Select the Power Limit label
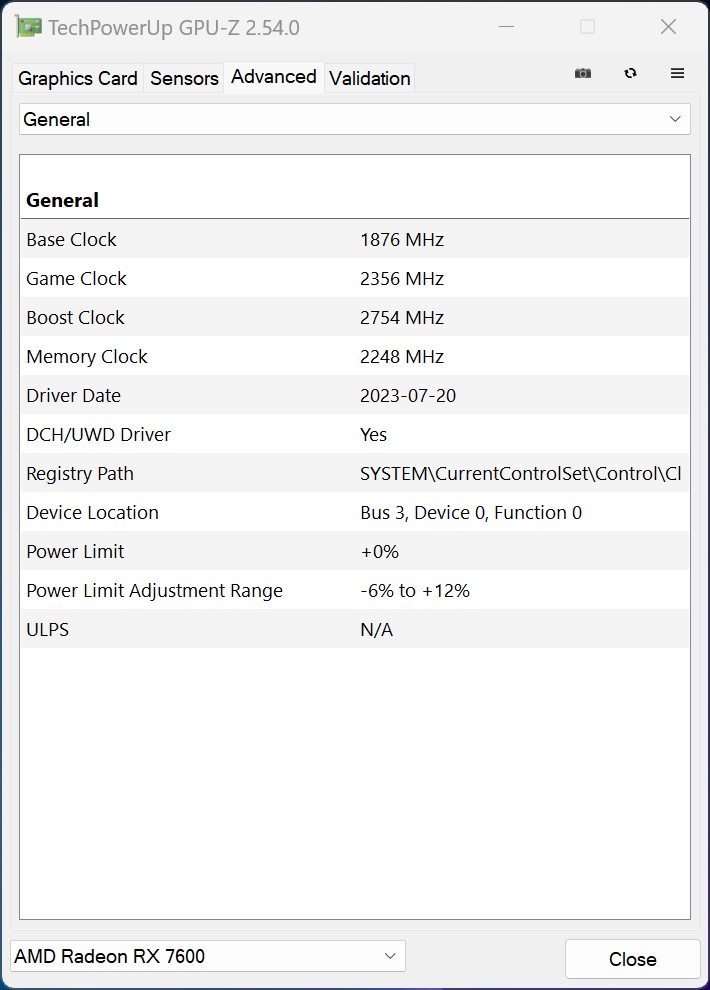The width and height of the screenshot is (710, 990). 75,552
